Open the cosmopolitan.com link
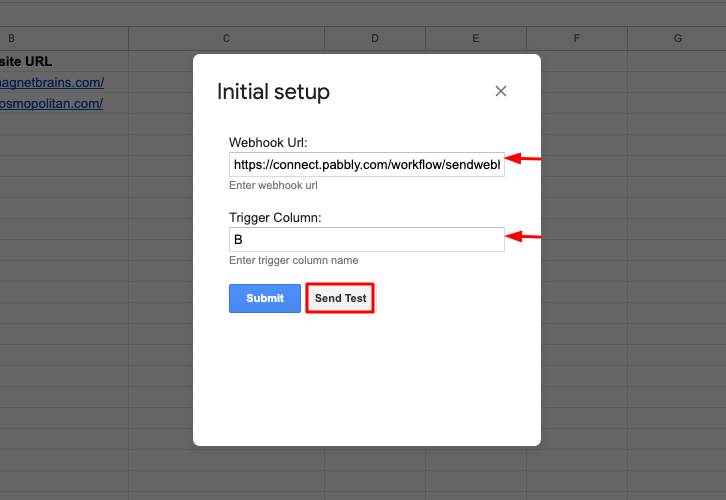Viewport: 726px width, 500px height. [x=52, y=103]
